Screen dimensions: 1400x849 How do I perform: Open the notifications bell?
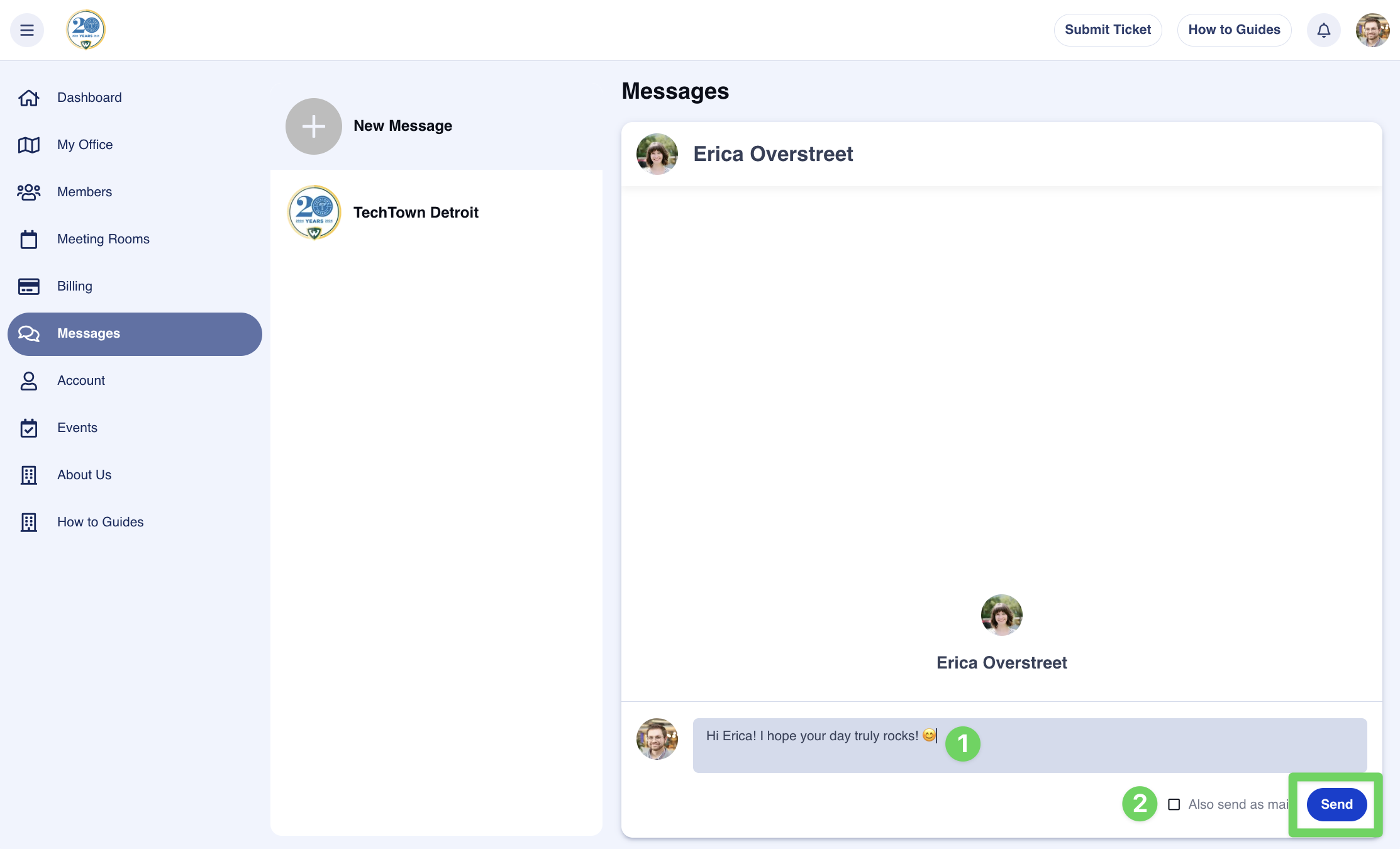tap(1323, 30)
